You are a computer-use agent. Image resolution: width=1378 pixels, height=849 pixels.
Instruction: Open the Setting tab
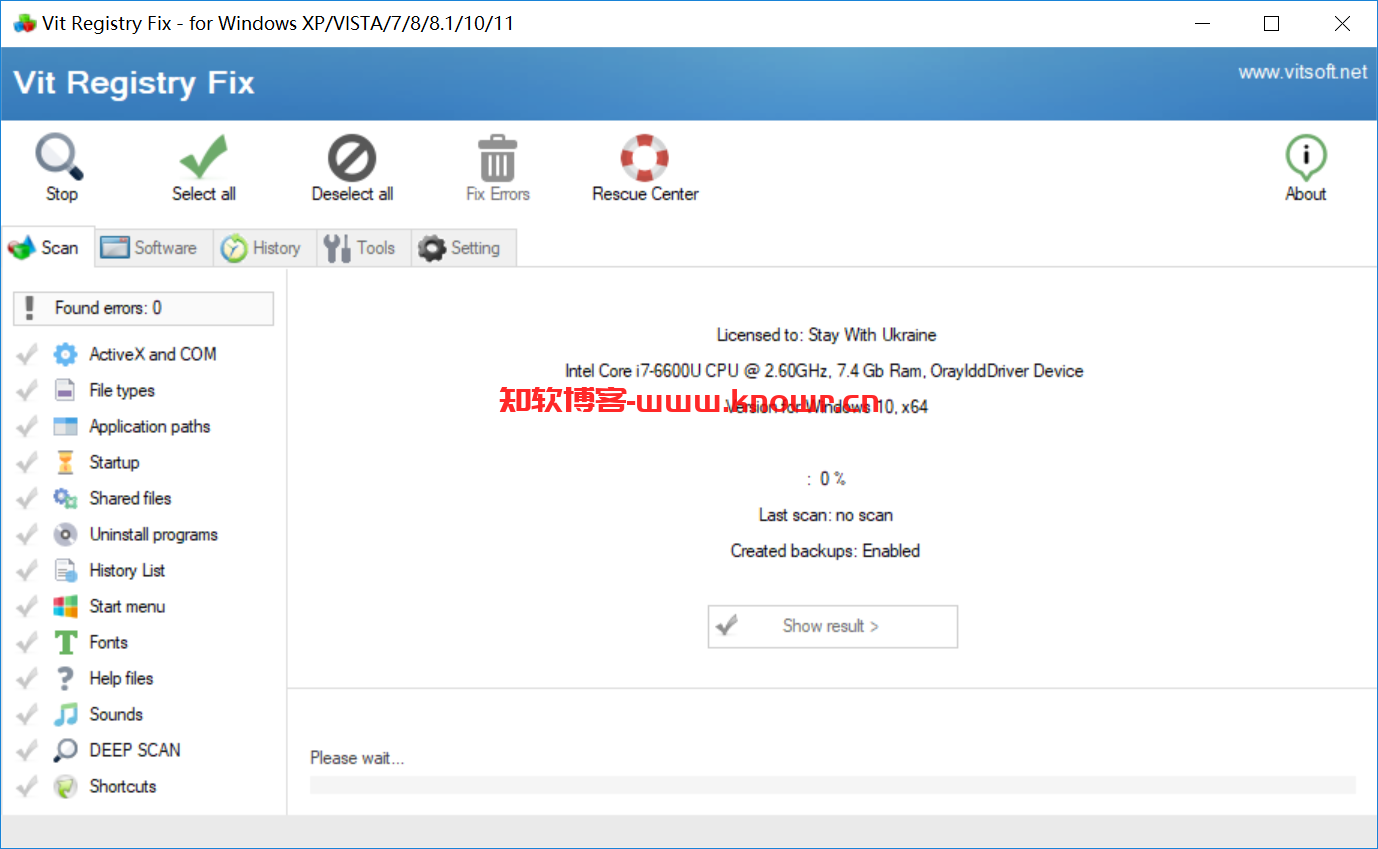point(464,247)
